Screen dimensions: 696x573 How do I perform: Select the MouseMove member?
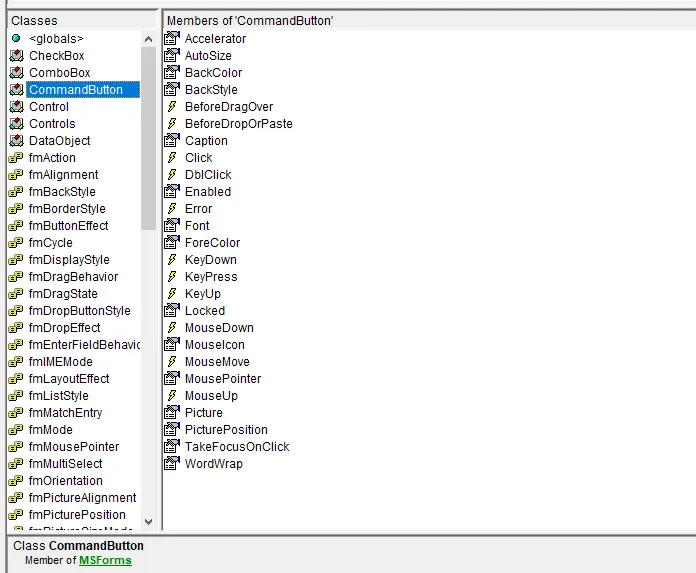[x=218, y=362]
